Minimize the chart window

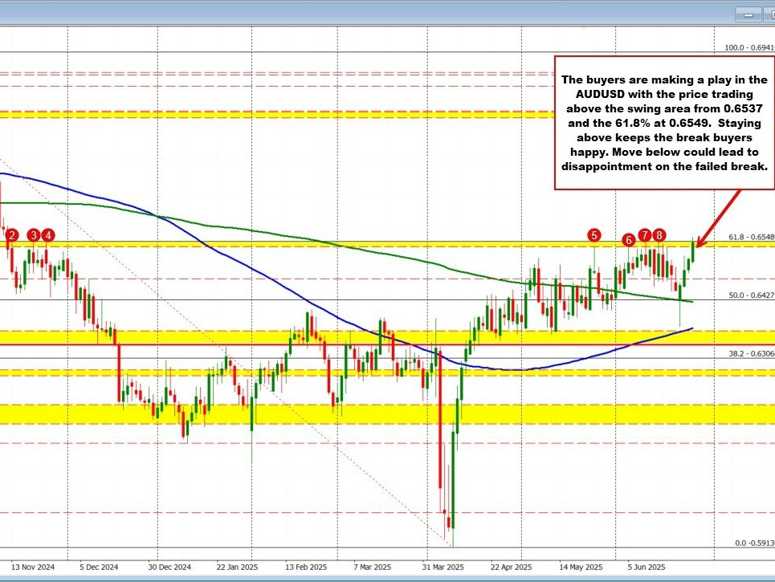click(749, 15)
